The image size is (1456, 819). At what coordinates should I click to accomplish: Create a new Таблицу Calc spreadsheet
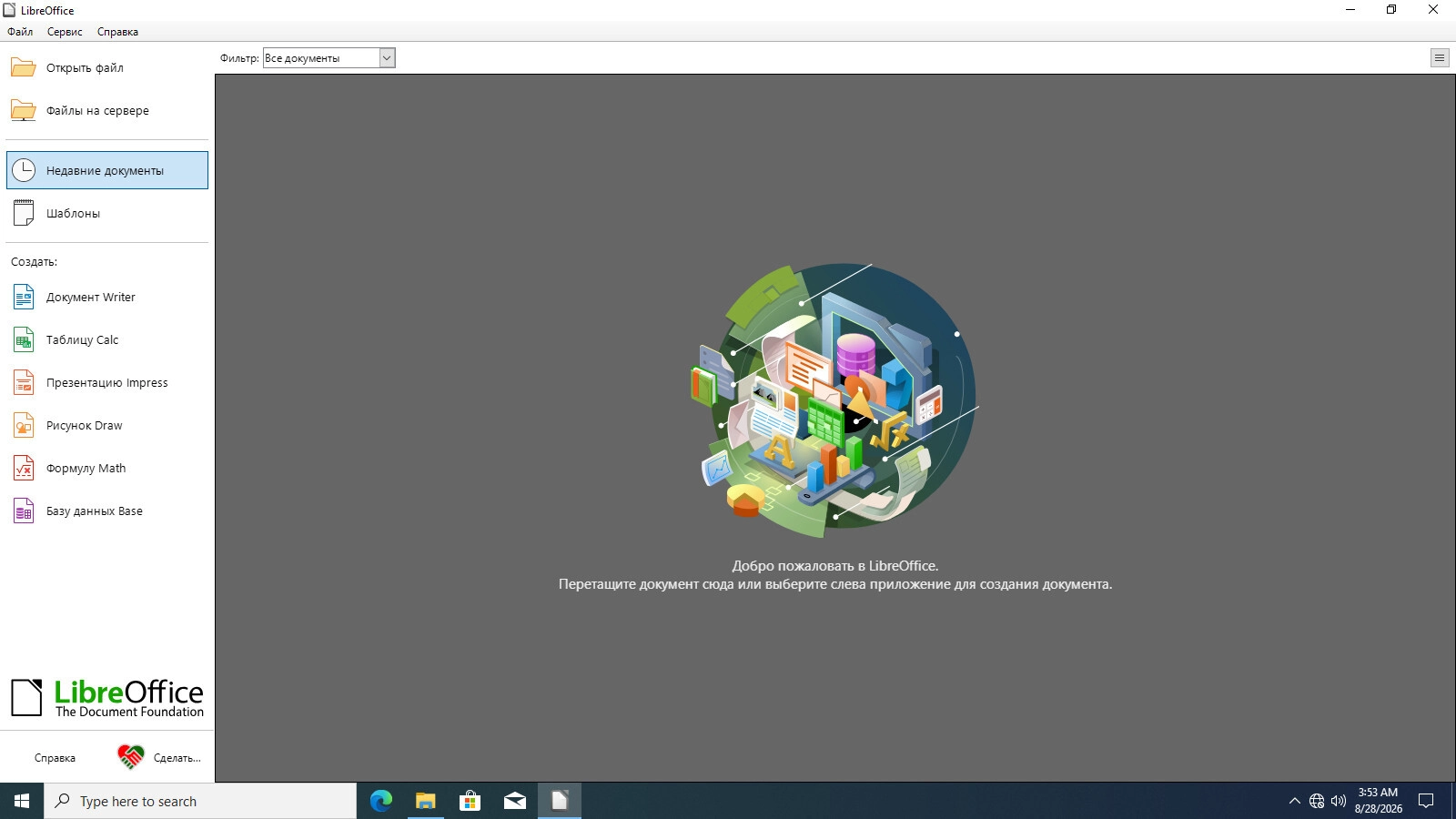pos(107,339)
